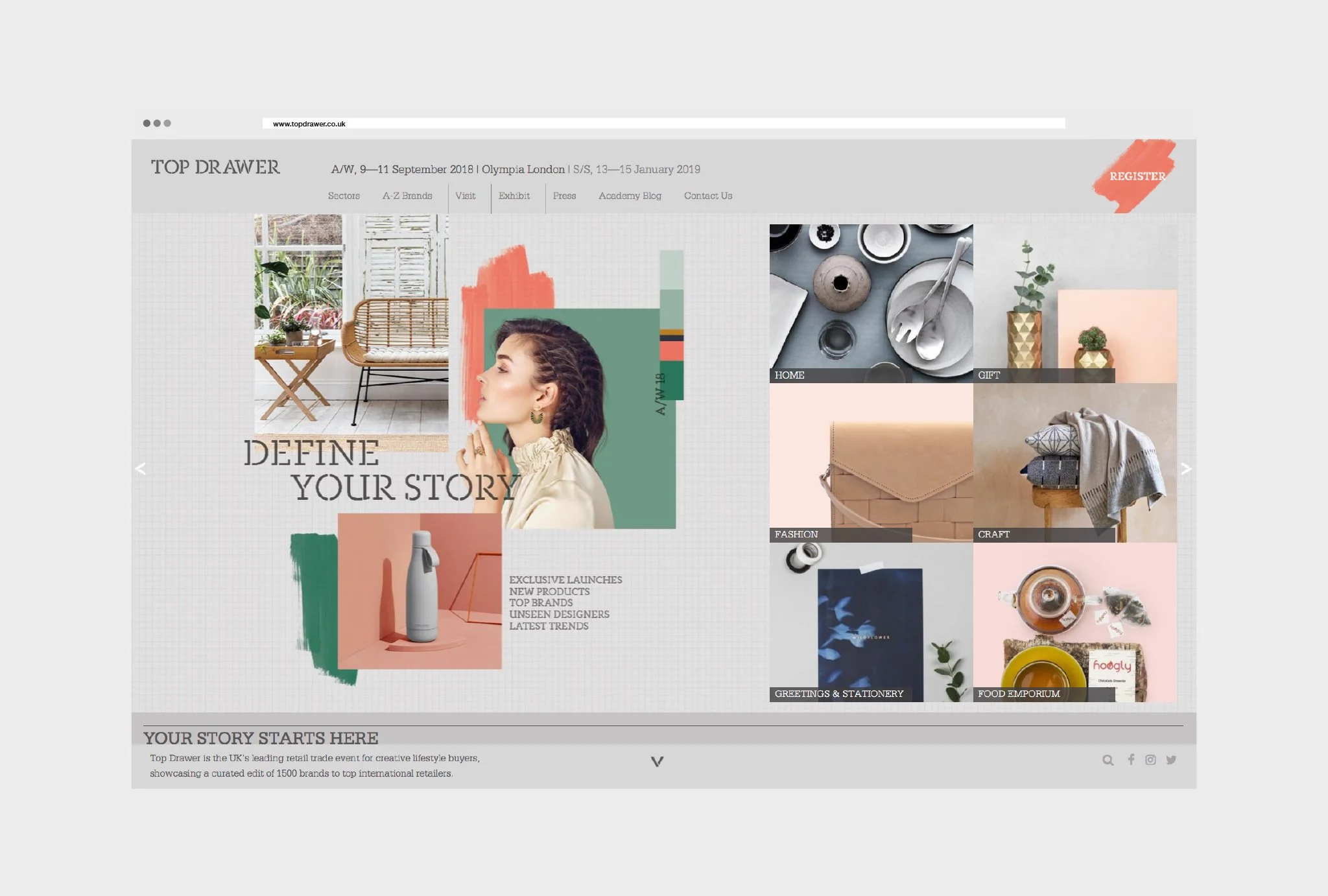This screenshot has width=1328, height=896.
Task: Advance carousel with right arrow
Action: 1185,469
